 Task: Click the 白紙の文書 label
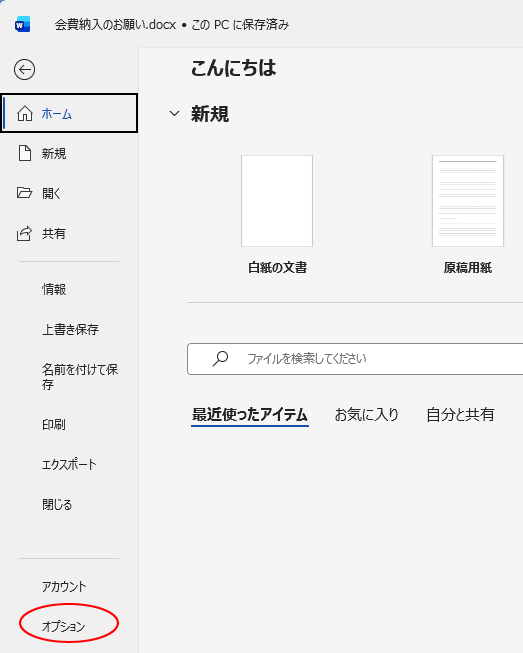[277, 267]
